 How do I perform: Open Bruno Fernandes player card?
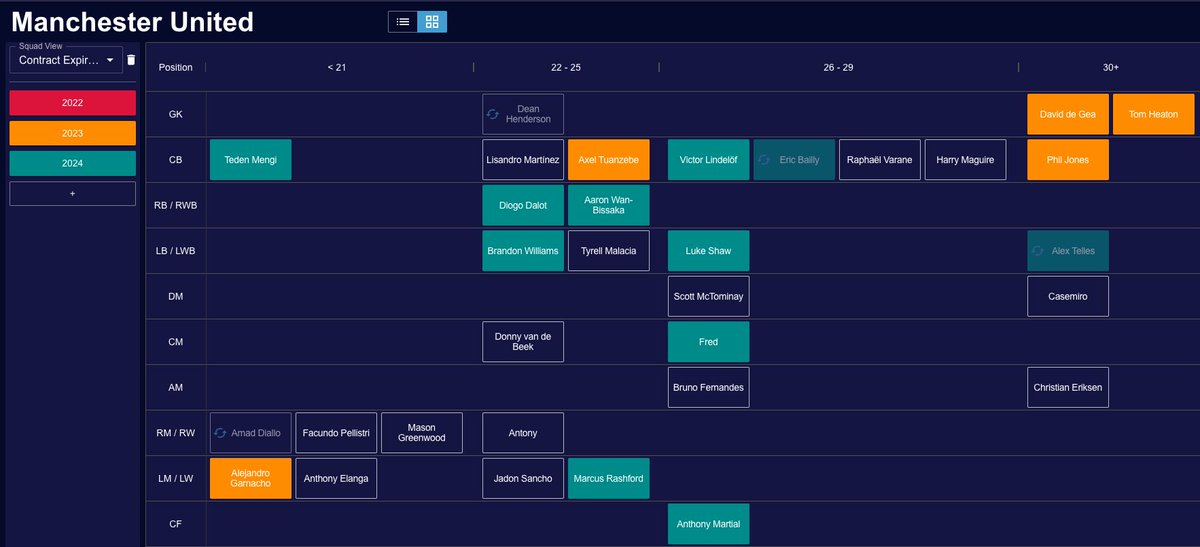[x=708, y=387]
